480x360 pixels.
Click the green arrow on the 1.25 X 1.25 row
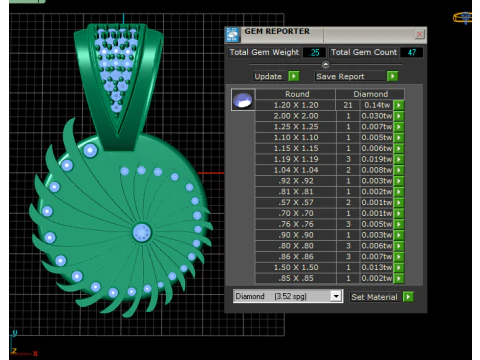pyautogui.click(x=399, y=127)
